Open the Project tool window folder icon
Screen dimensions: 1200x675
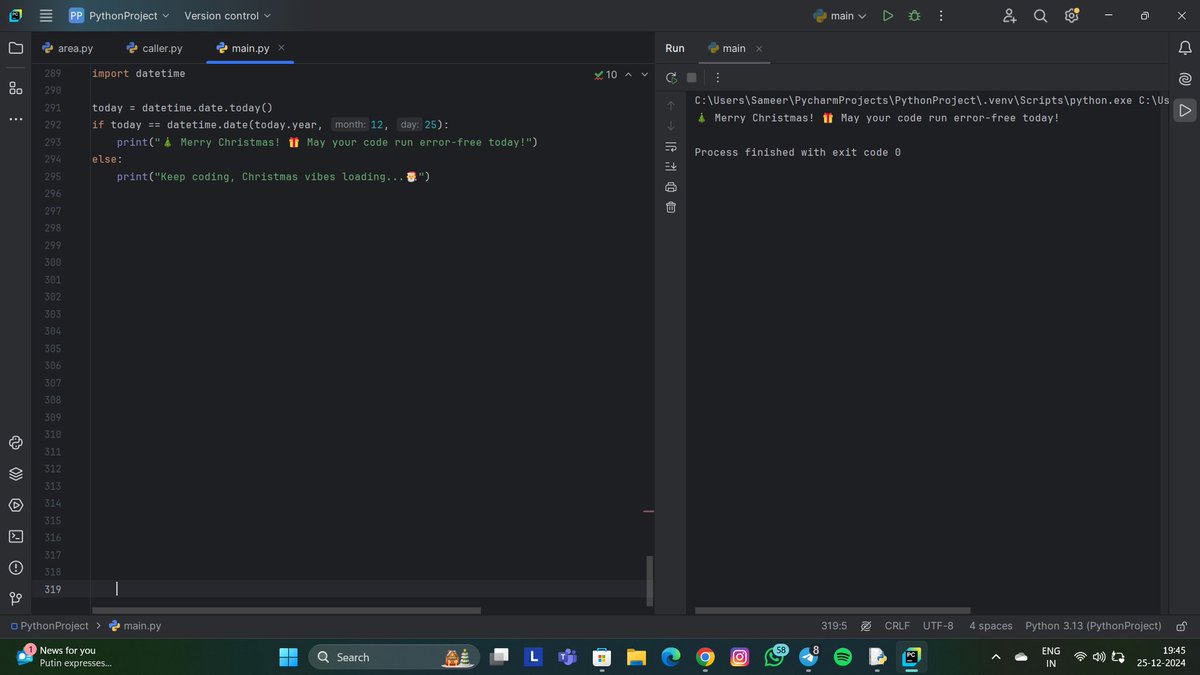tap(15, 48)
